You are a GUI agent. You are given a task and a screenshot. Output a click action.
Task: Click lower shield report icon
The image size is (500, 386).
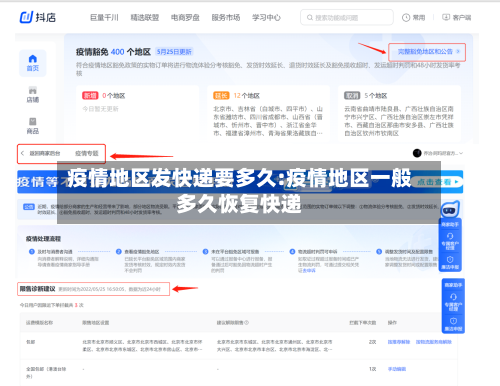coord(453,321)
